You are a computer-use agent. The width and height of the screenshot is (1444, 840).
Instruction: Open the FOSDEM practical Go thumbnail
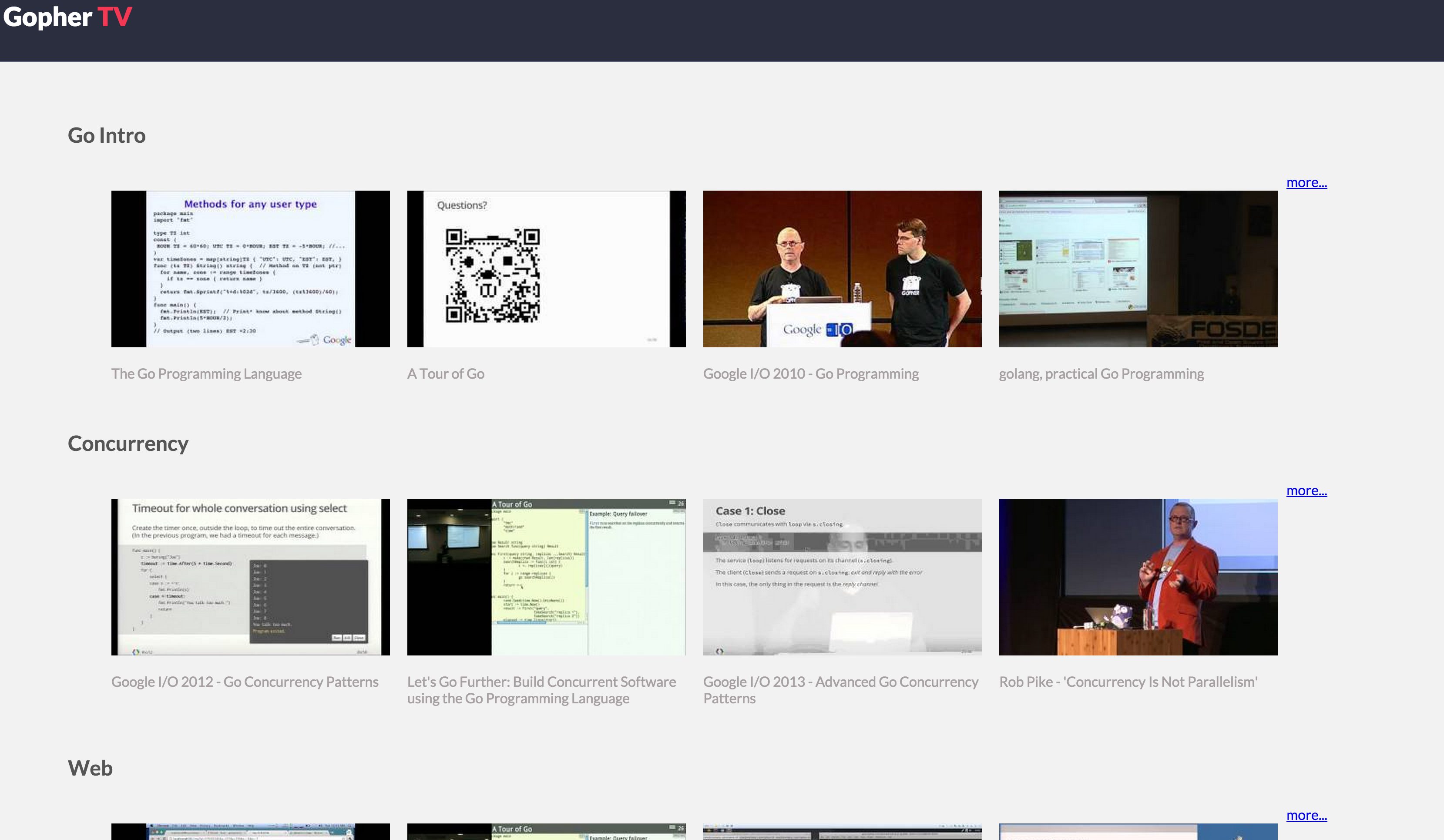click(1138, 269)
